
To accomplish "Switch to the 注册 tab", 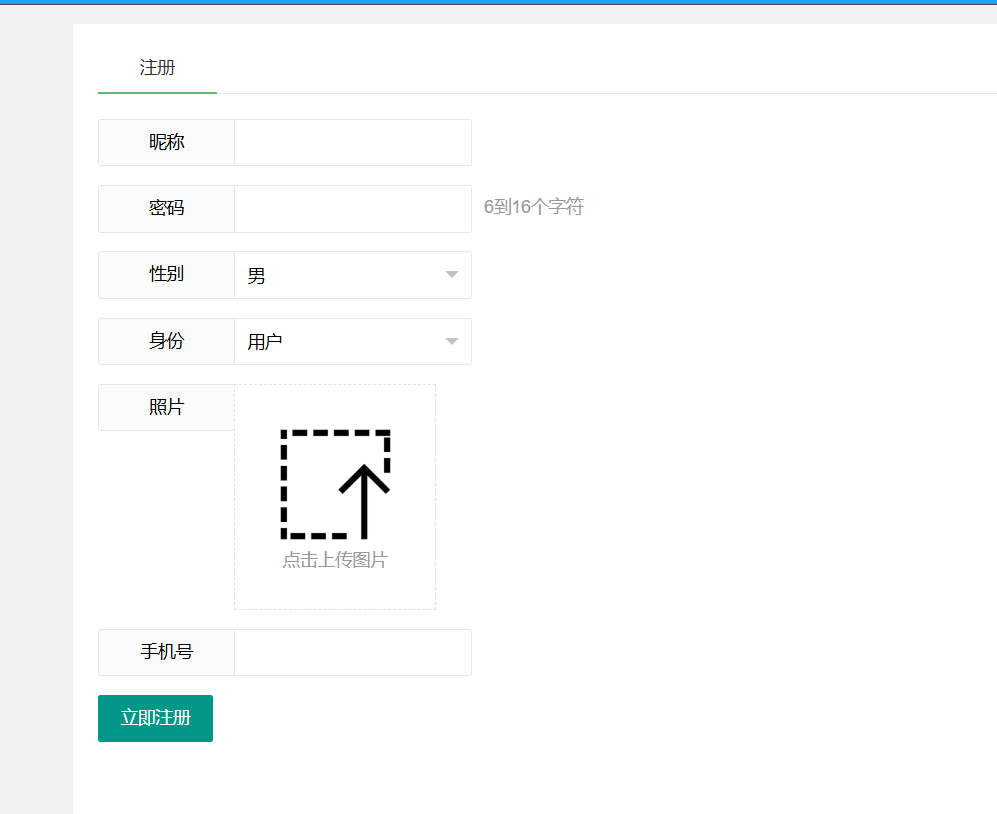I will pyautogui.click(x=157, y=68).
